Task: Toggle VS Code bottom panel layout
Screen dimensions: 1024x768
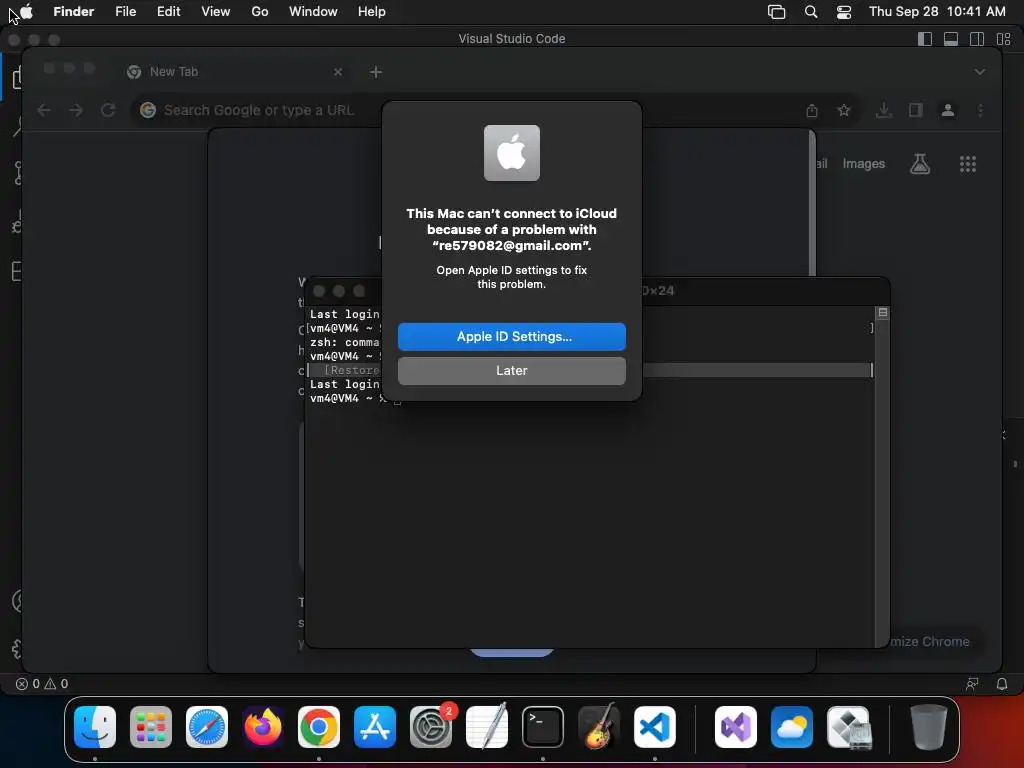Action: click(x=951, y=39)
